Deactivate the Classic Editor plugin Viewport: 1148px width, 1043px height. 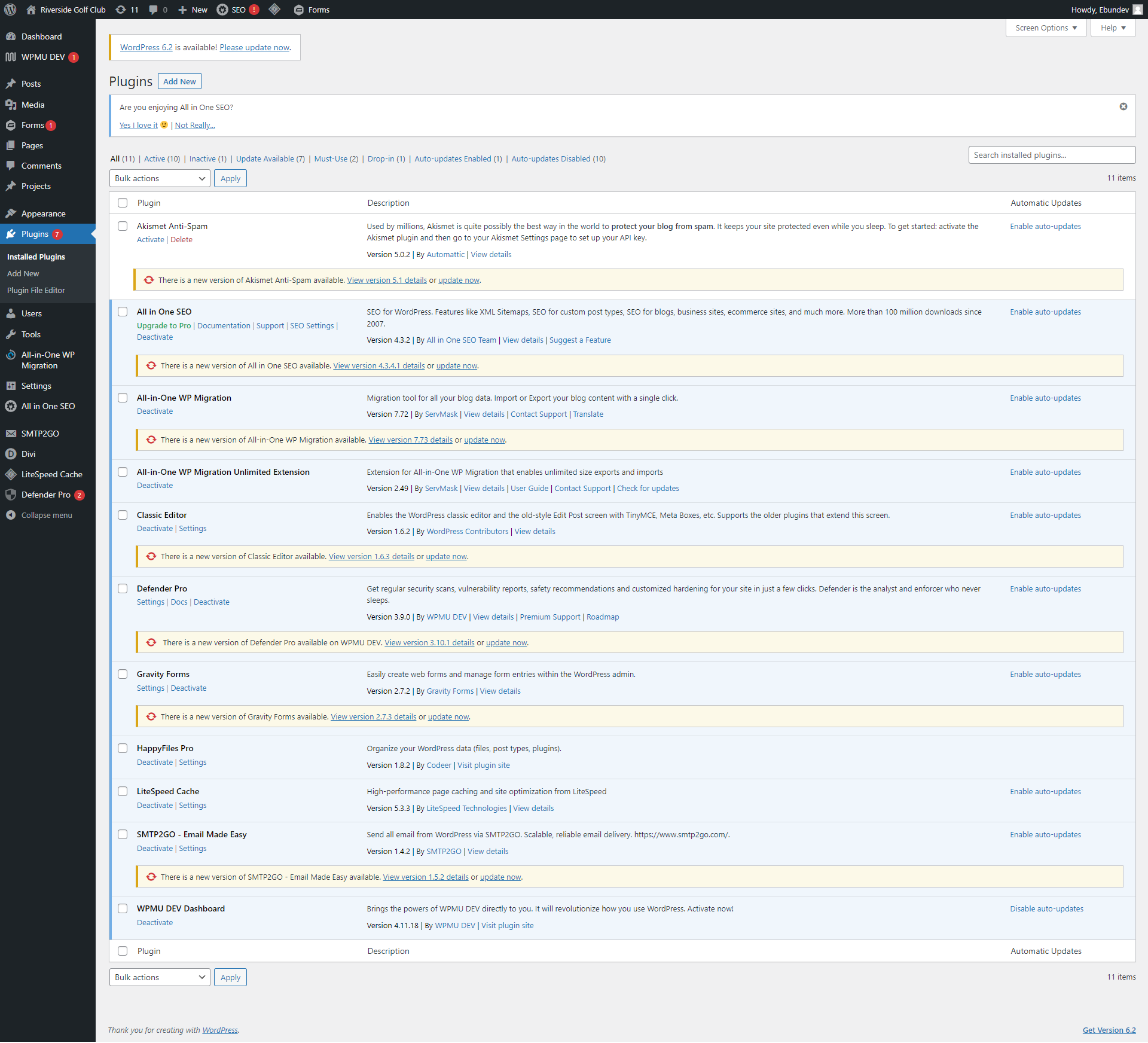point(154,529)
